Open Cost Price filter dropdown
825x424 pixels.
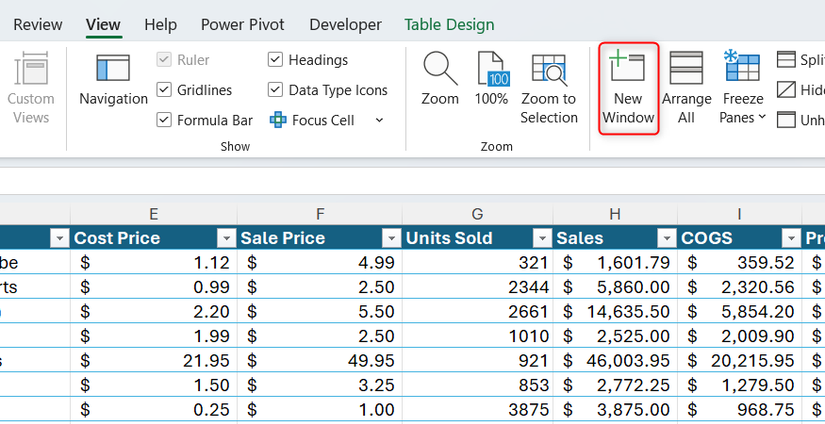point(226,239)
